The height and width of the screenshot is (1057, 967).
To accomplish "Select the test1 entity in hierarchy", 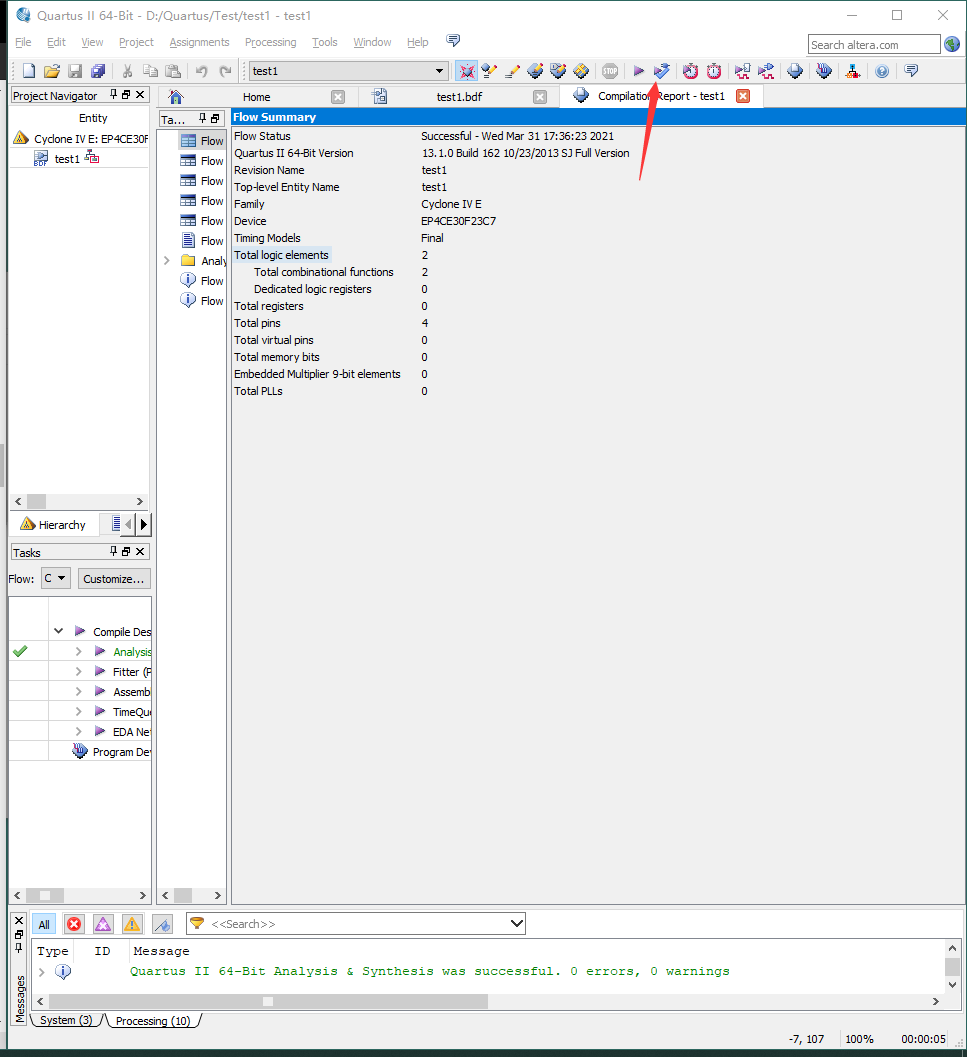I will (67, 159).
